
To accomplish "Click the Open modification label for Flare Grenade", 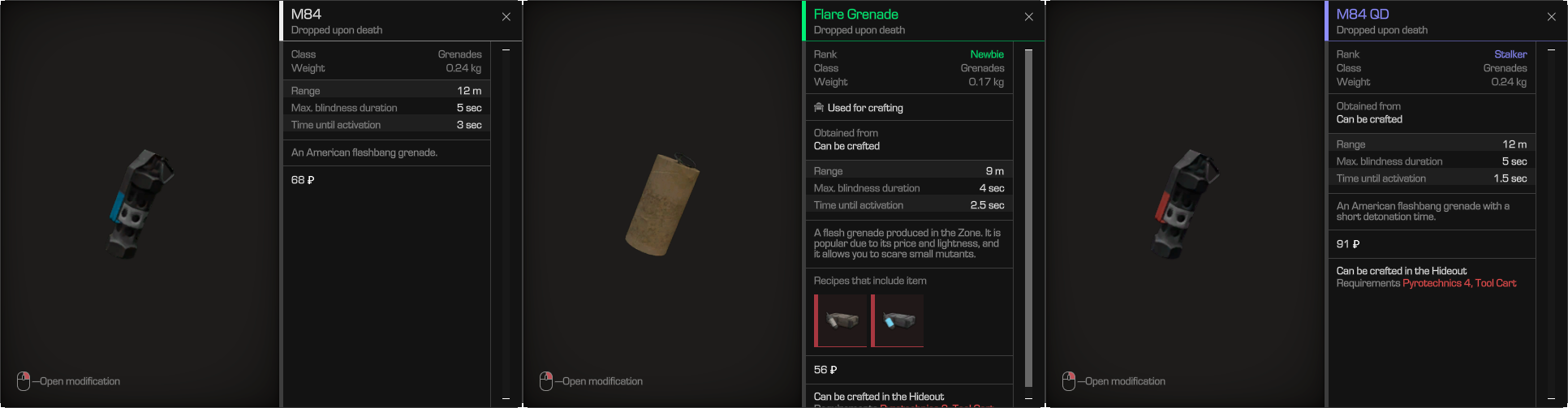I will point(602,381).
